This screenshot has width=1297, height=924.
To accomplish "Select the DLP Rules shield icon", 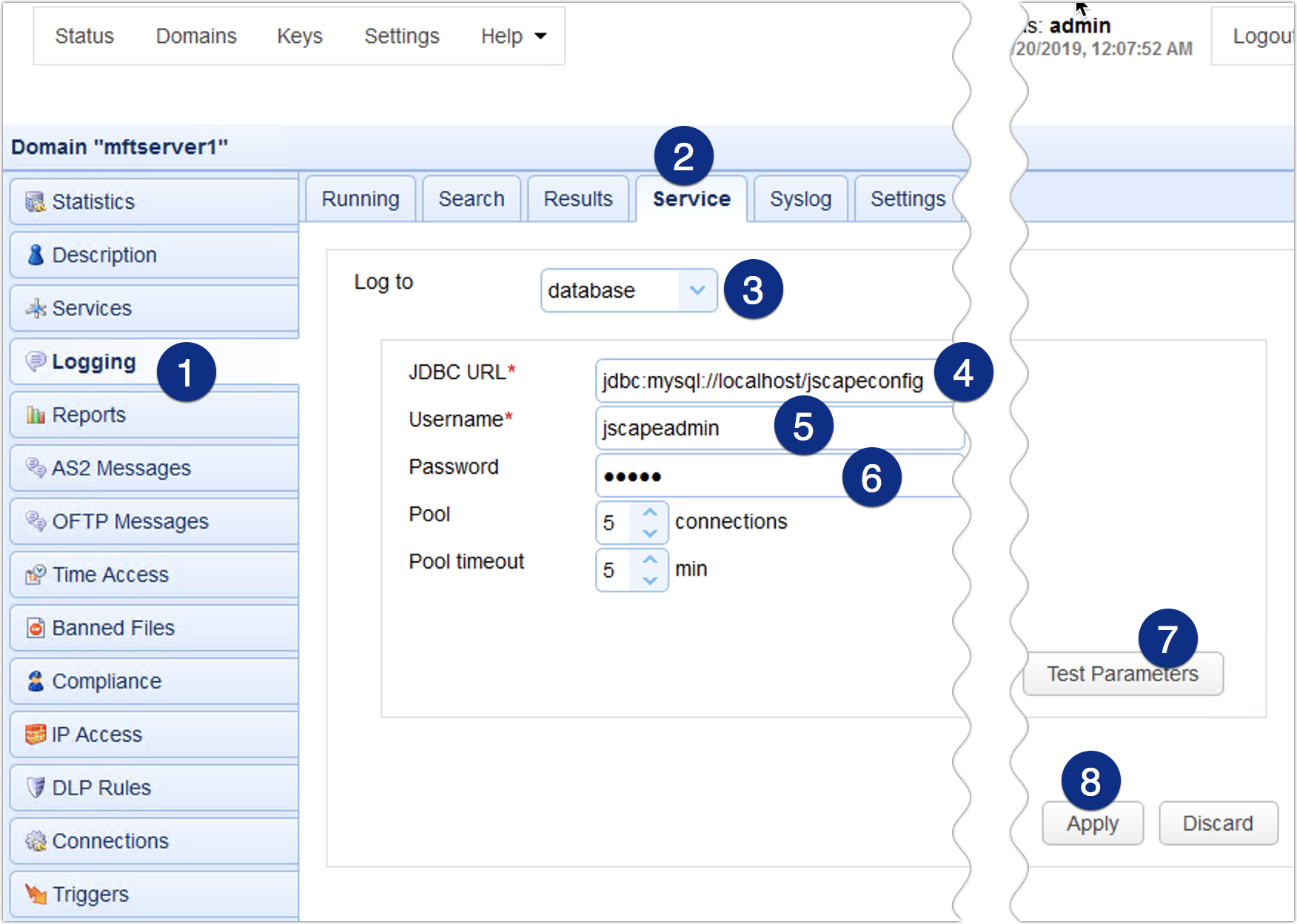I will tap(35, 787).
